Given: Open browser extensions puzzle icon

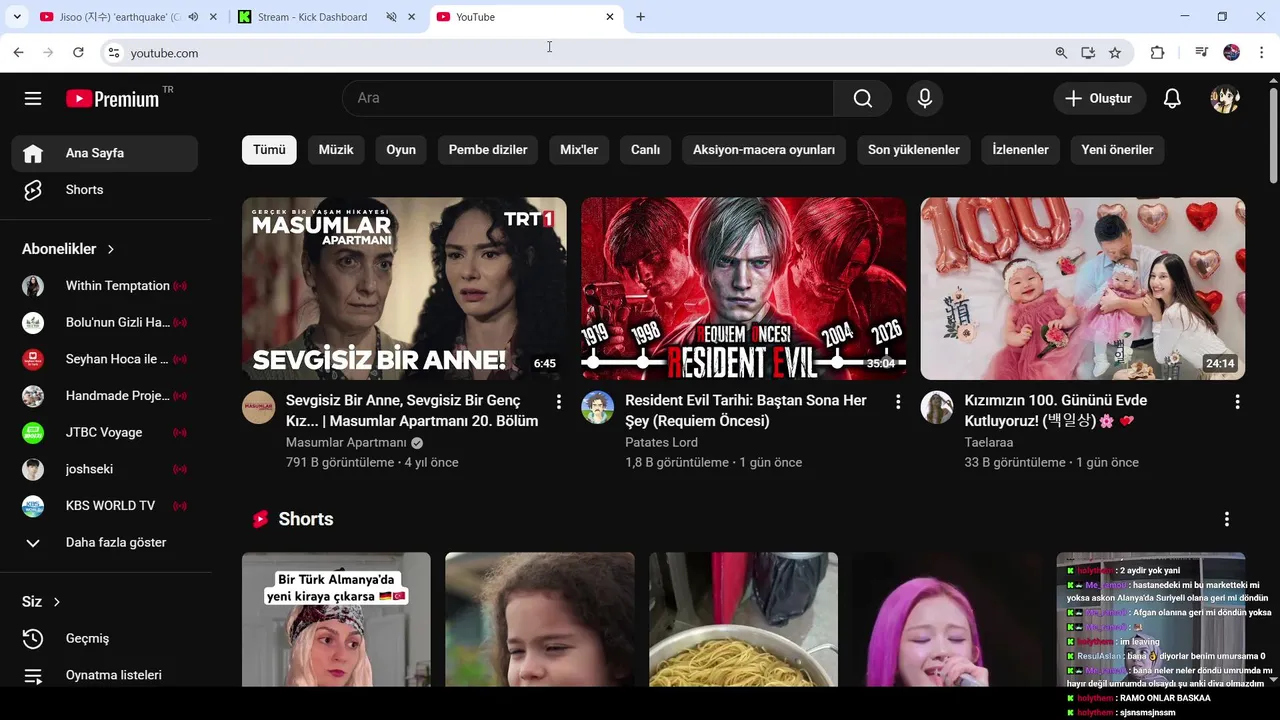Looking at the screenshot, I should click(1157, 53).
